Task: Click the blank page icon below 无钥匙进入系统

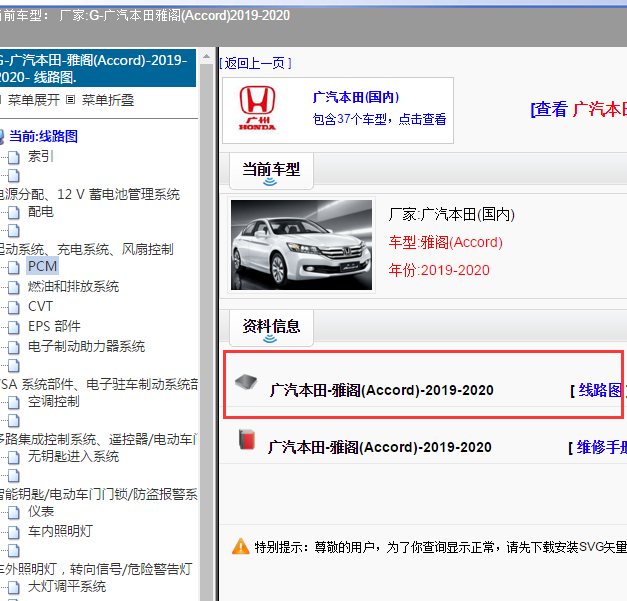Action: (x=14, y=475)
